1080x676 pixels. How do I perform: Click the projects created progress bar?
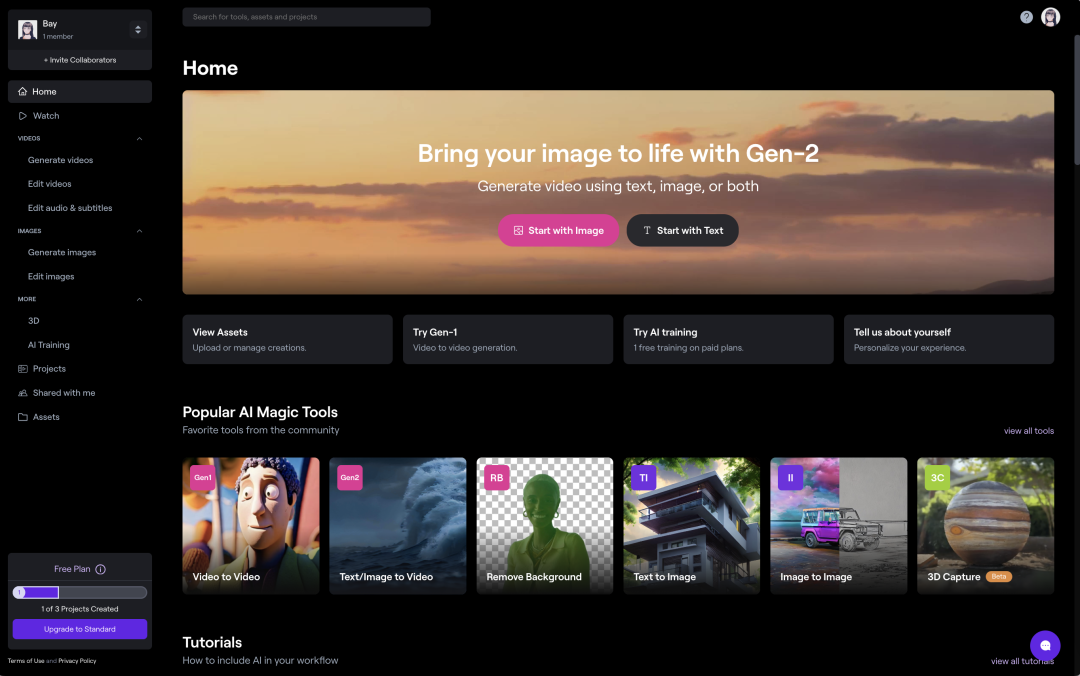point(80,592)
